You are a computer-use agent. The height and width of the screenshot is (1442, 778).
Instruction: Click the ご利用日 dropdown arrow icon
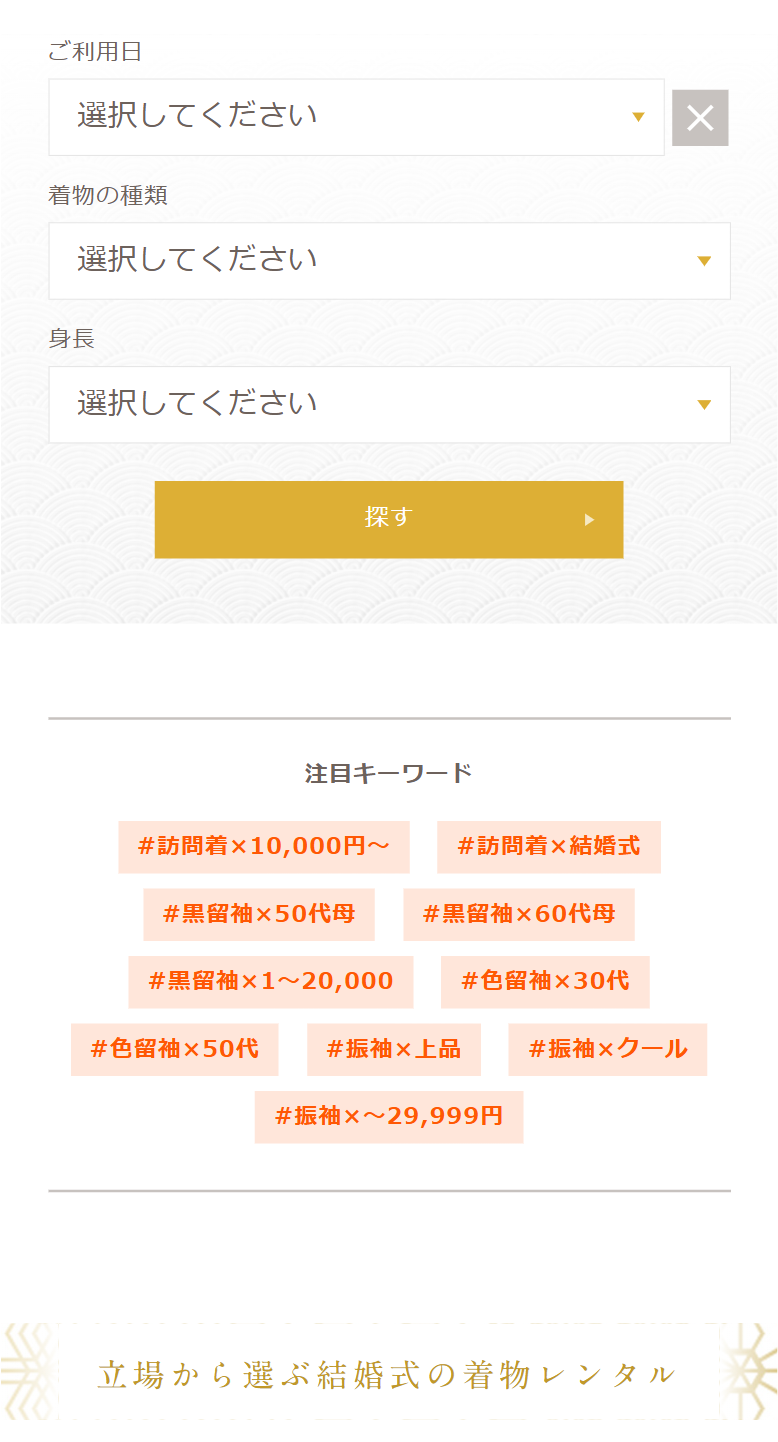638,118
